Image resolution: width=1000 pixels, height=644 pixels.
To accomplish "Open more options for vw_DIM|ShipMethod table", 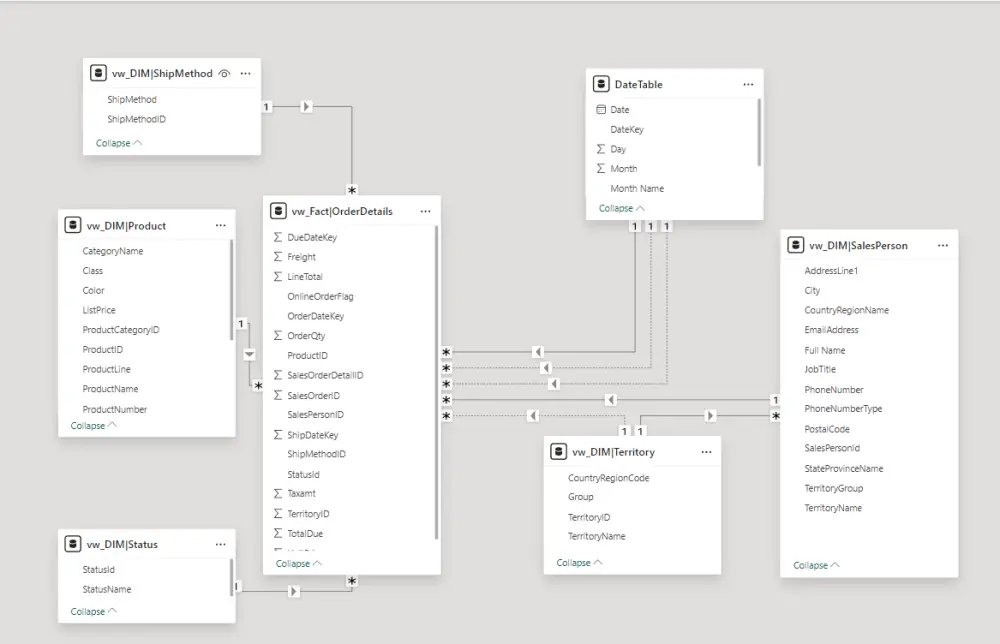I will 245,73.
